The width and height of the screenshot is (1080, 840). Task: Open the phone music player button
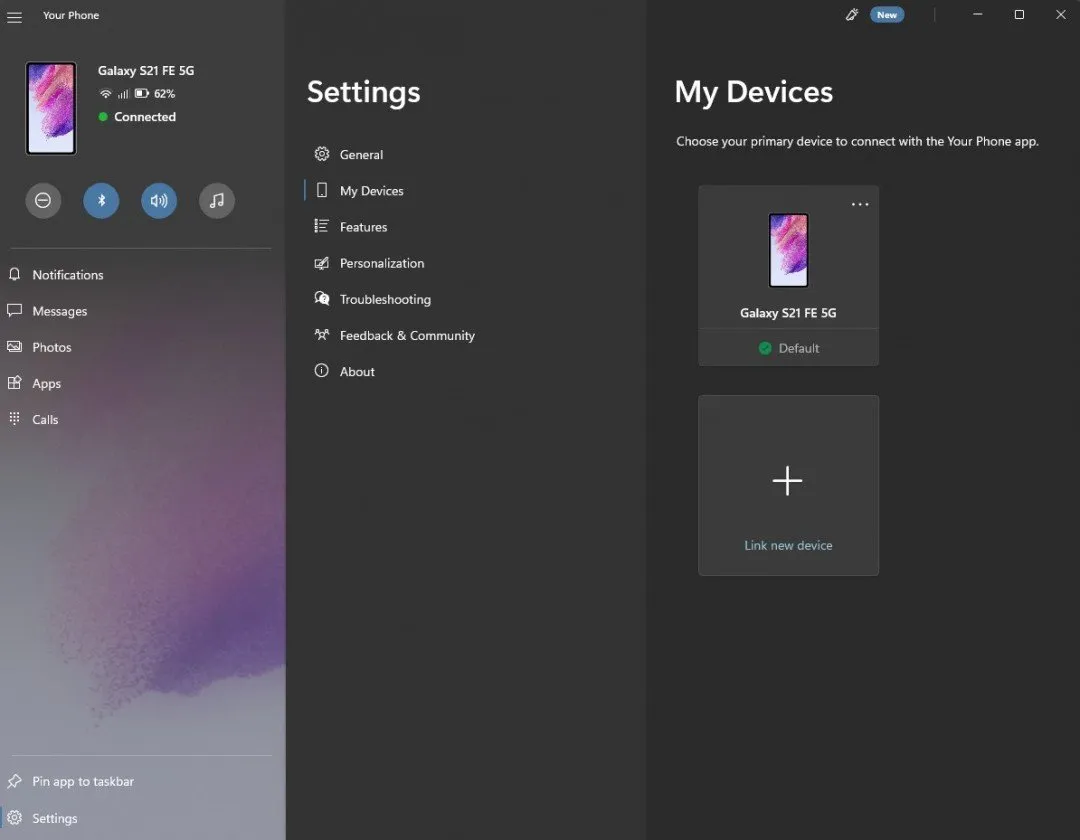(217, 201)
